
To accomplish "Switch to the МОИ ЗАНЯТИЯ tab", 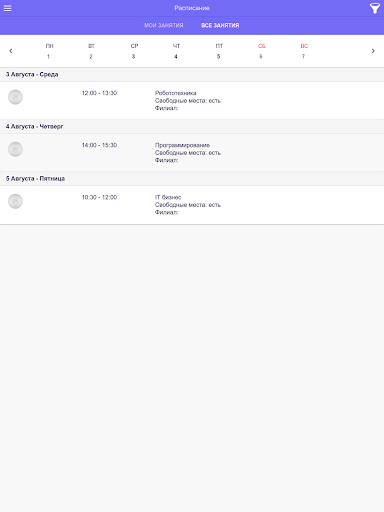I will click(x=164, y=25).
